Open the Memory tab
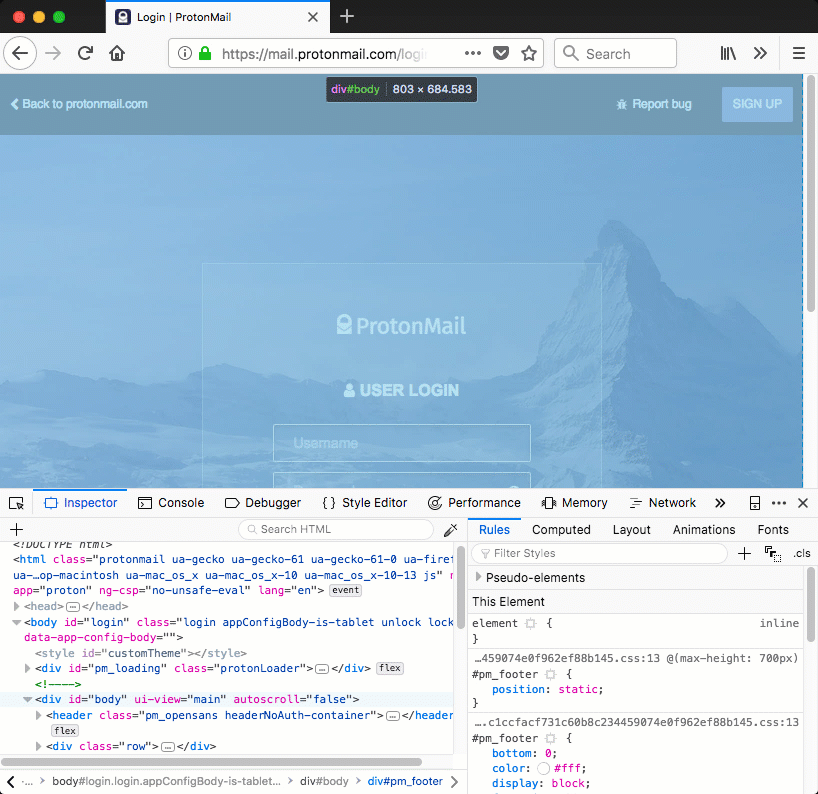 pyautogui.click(x=574, y=503)
